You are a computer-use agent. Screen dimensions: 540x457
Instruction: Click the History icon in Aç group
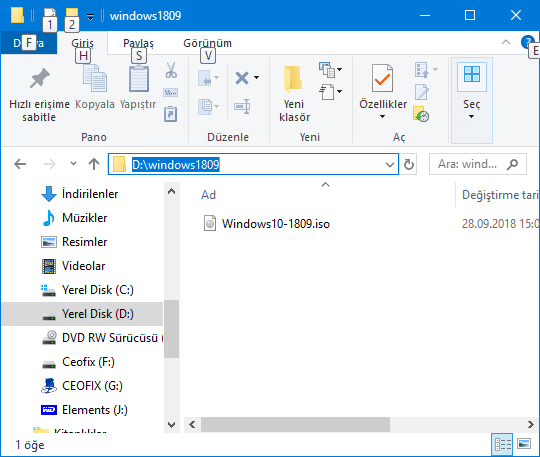point(421,114)
